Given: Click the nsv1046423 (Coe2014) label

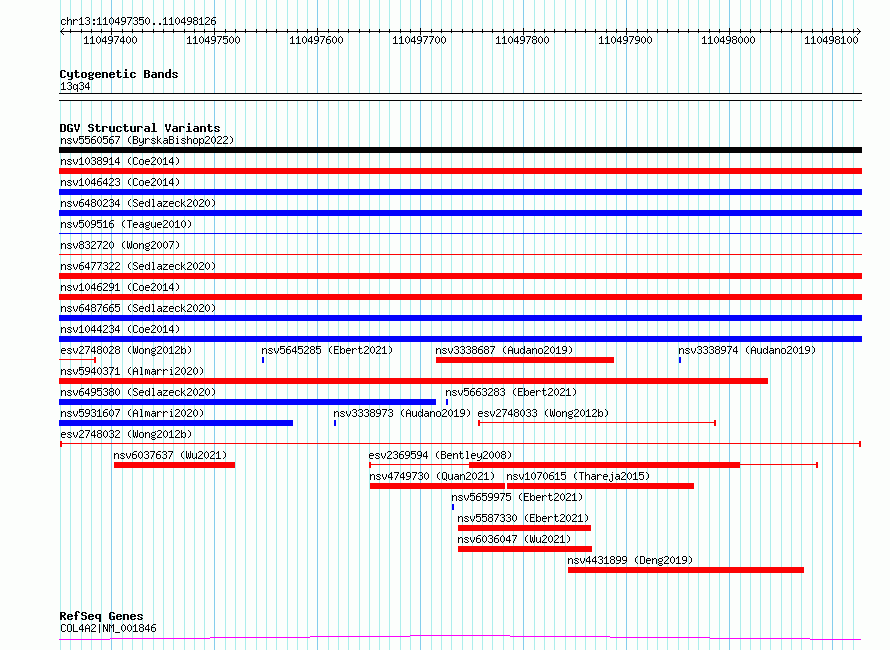Looking at the screenshot, I should tap(120, 182).
